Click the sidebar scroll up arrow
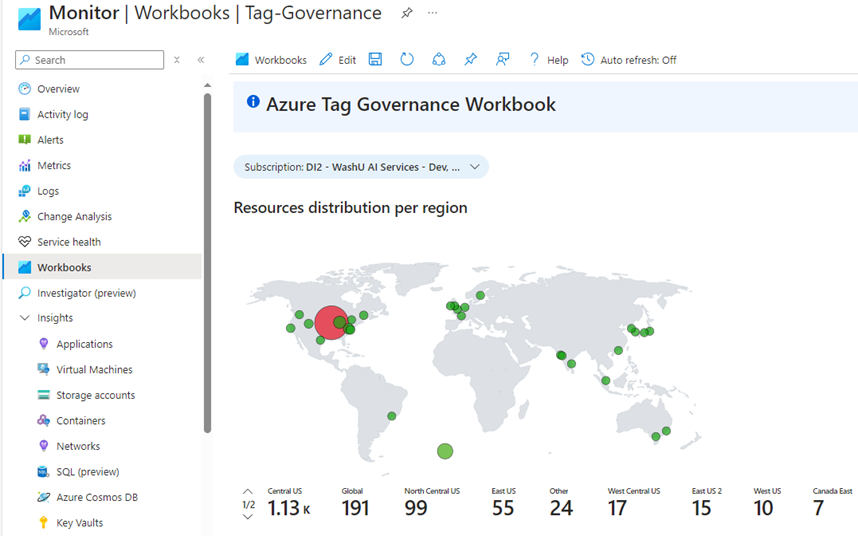The image size is (858, 536). pyautogui.click(x=207, y=85)
